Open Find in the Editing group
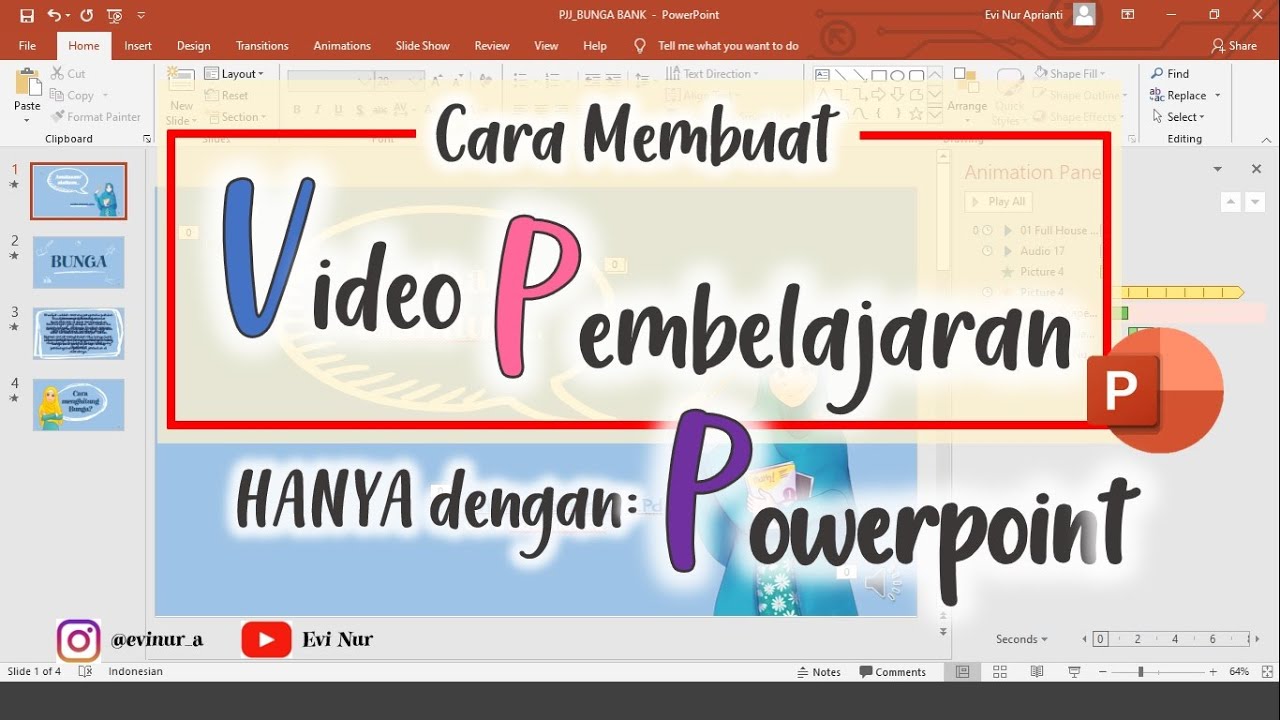Viewport: 1280px width, 720px height. click(1170, 74)
